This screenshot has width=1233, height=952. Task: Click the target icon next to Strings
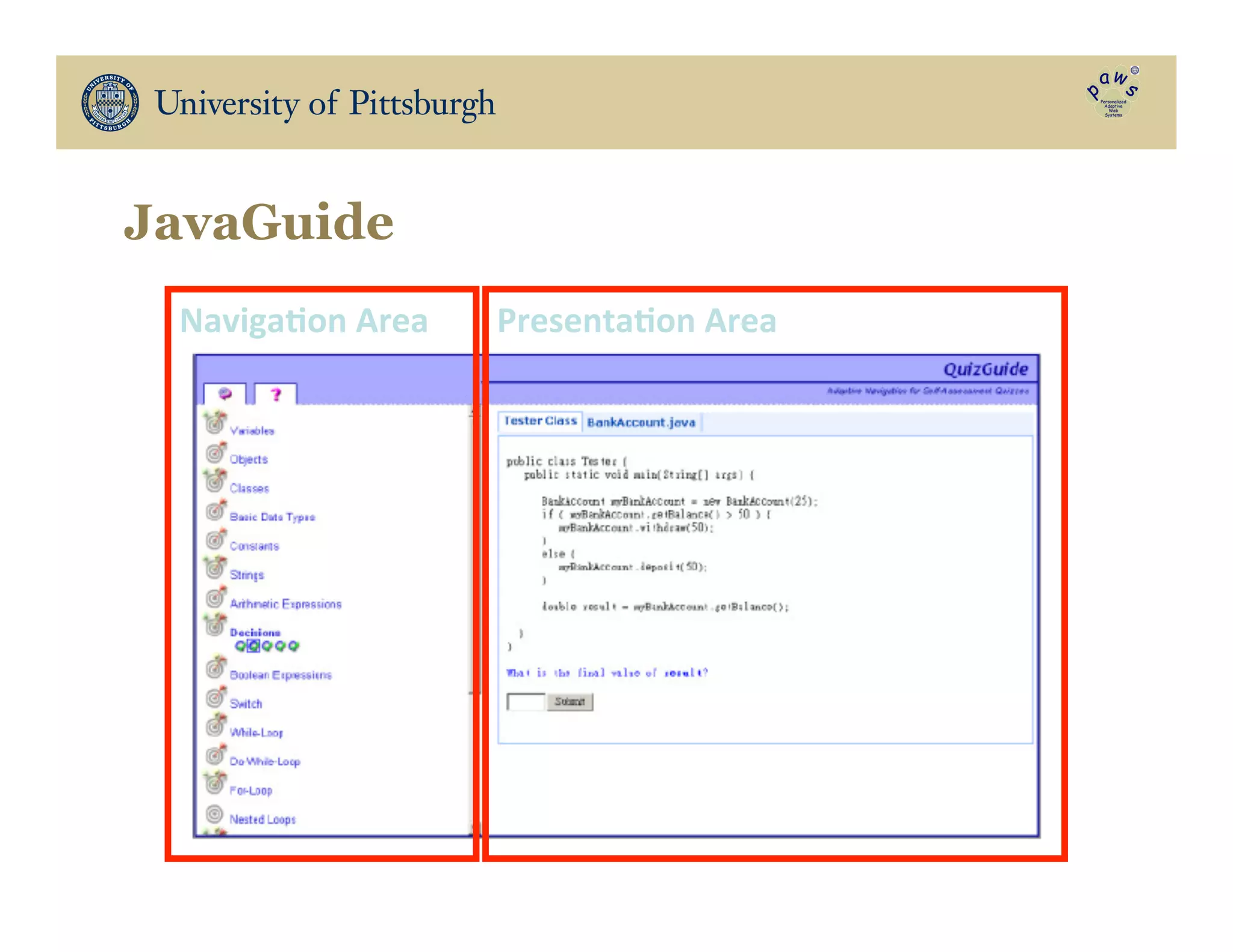pos(215,567)
